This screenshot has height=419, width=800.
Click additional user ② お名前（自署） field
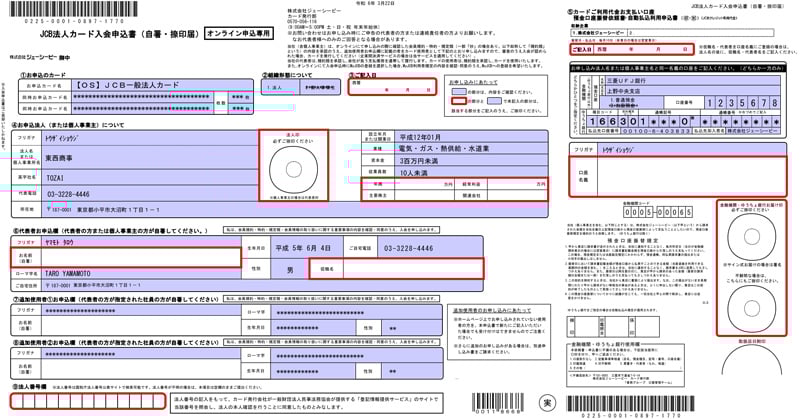click(x=141, y=369)
